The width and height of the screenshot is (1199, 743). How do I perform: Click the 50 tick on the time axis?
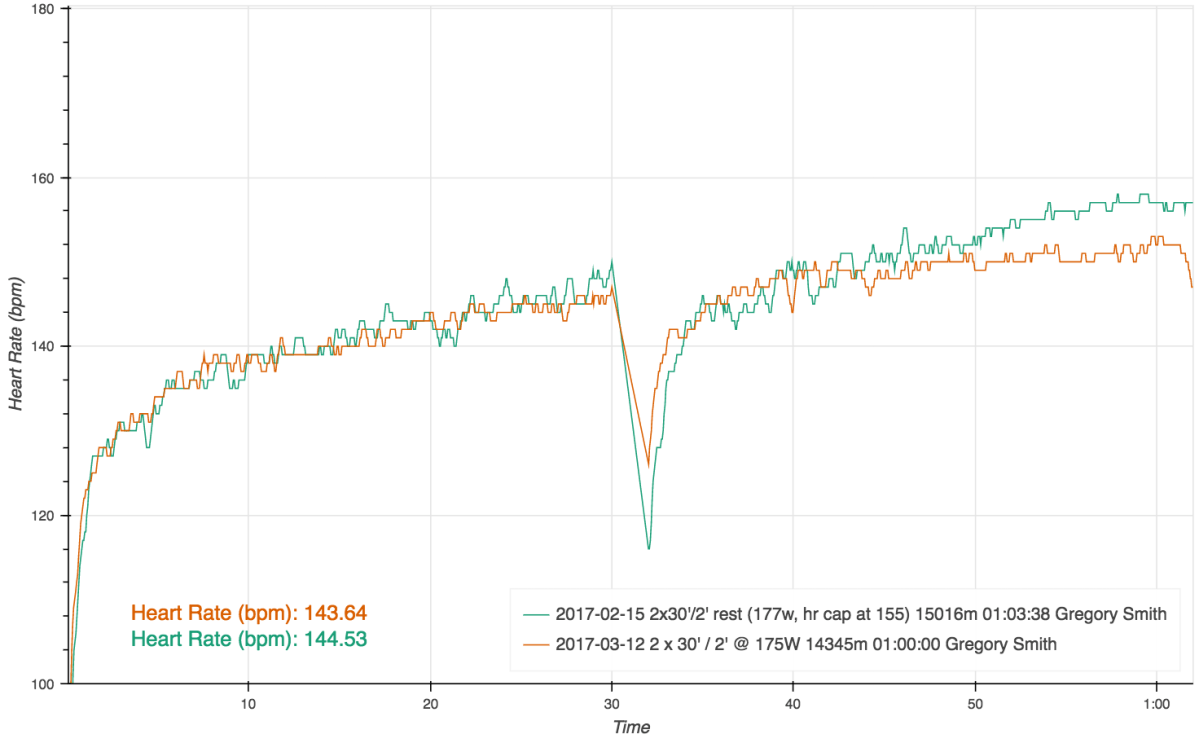[974, 703]
